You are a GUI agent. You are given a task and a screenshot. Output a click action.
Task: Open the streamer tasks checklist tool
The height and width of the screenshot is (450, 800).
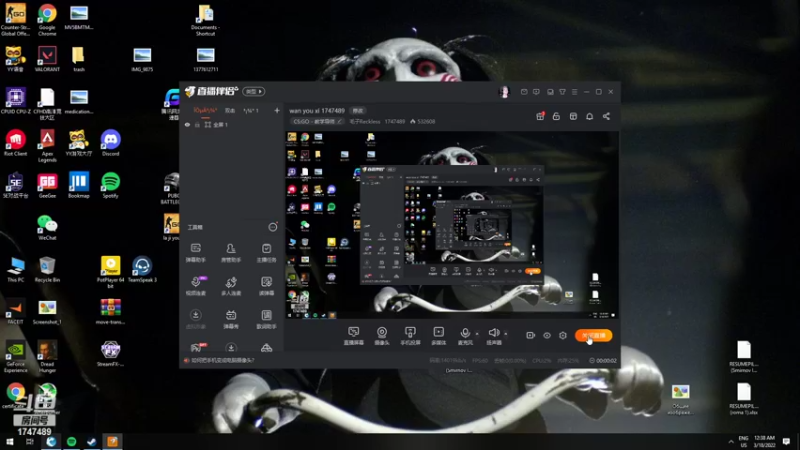pyautogui.click(x=266, y=253)
